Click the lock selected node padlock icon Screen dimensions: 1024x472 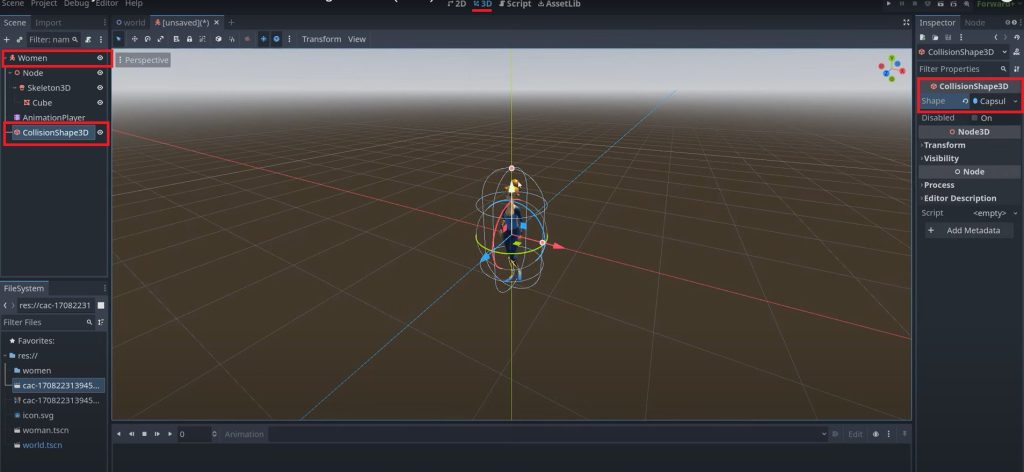point(189,39)
